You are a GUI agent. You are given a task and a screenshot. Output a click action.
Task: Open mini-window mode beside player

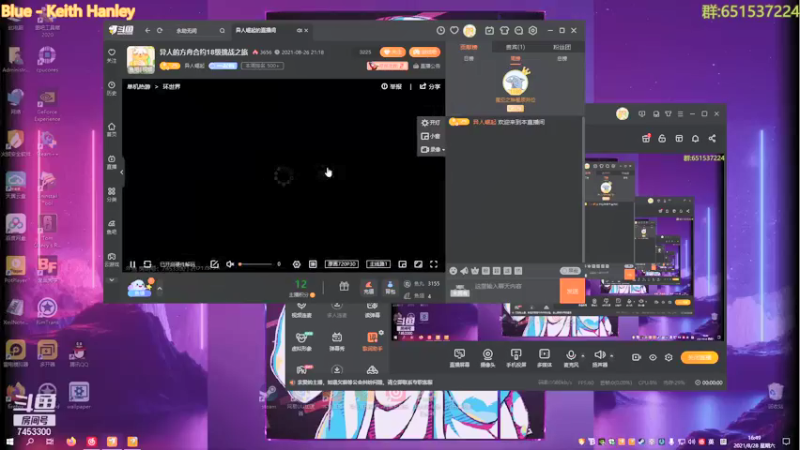coord(431,136)
